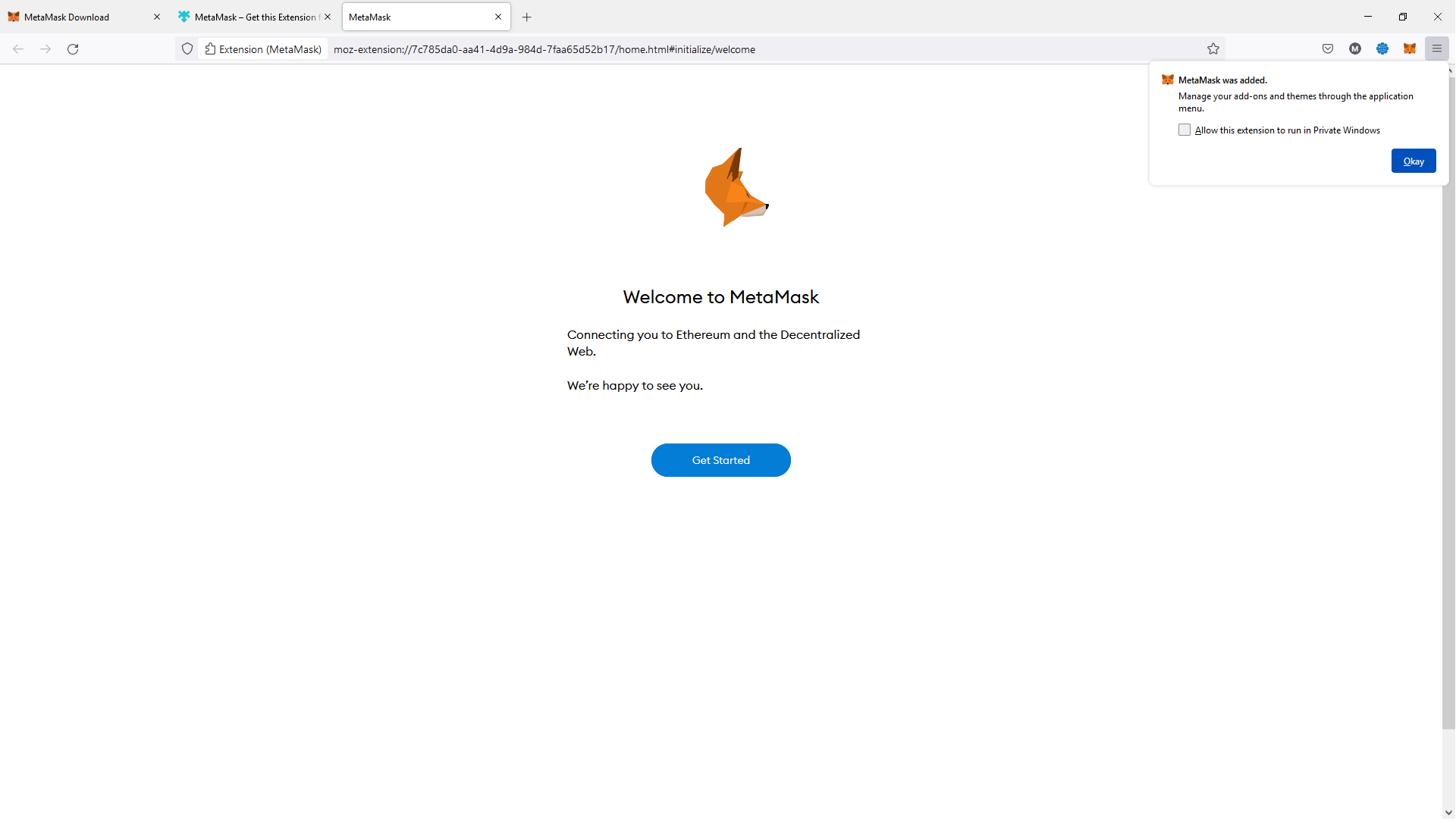Close the MetaMask – Get this Extension tab
The height and width of the screenshot is (821, 1456).
click(328, 17)
